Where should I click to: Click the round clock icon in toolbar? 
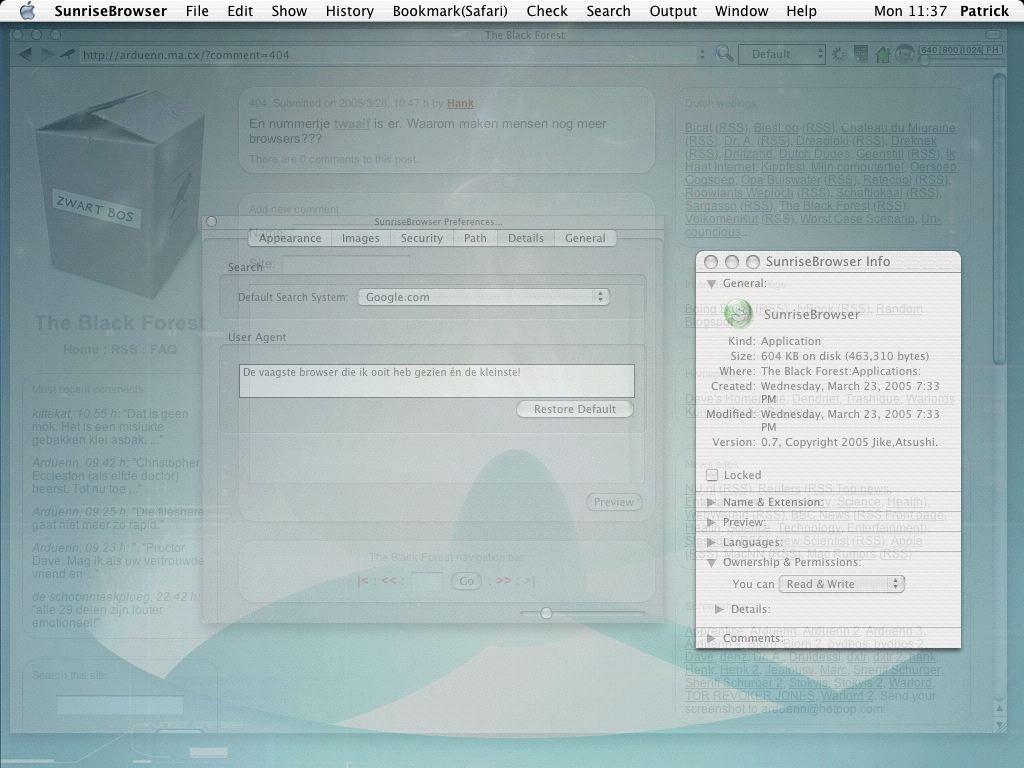(x=904, y=55)
